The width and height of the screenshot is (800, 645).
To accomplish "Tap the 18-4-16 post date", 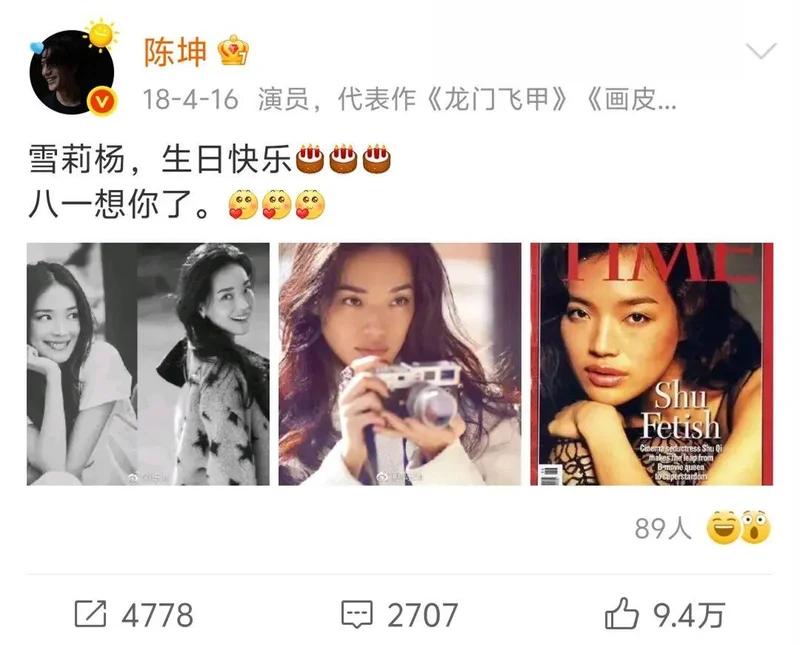I will [x=190, y=99].
